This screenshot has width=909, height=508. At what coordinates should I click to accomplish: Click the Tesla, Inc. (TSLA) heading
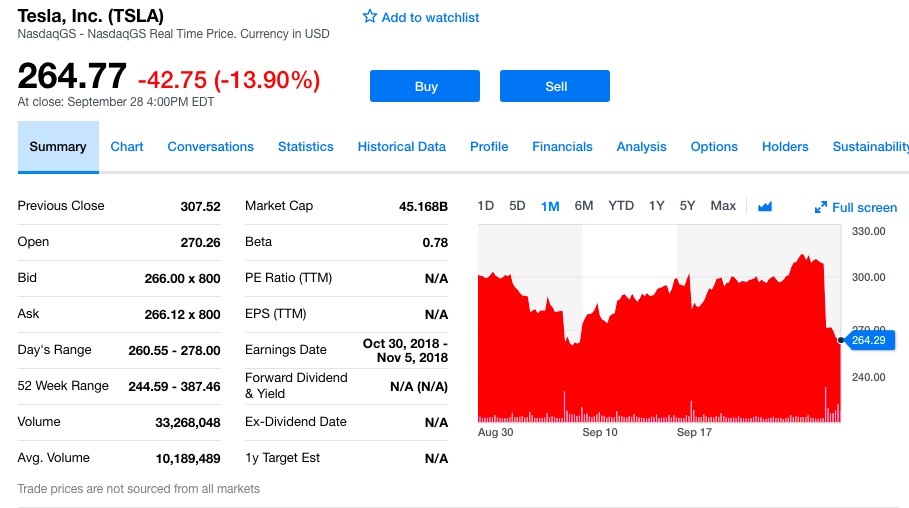(90, 16)
